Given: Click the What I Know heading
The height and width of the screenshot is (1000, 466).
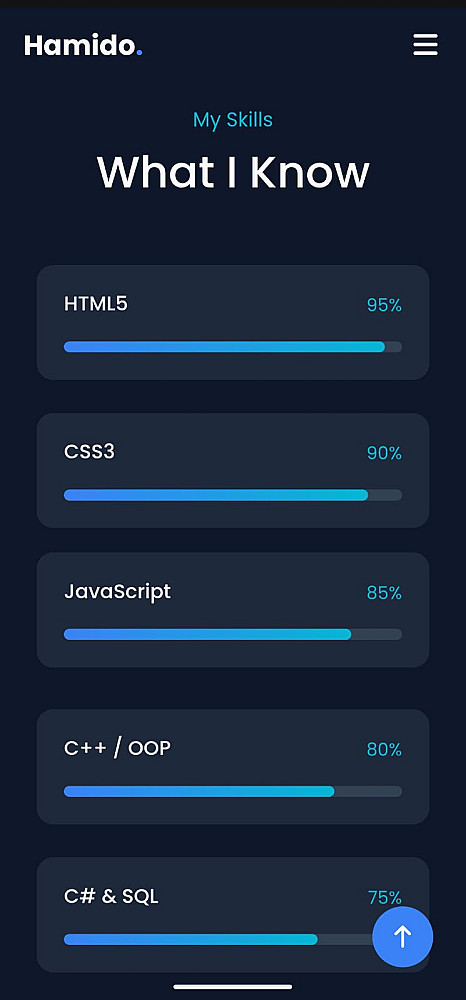Looking at the screenshot, I should click(x=233, y=172).
